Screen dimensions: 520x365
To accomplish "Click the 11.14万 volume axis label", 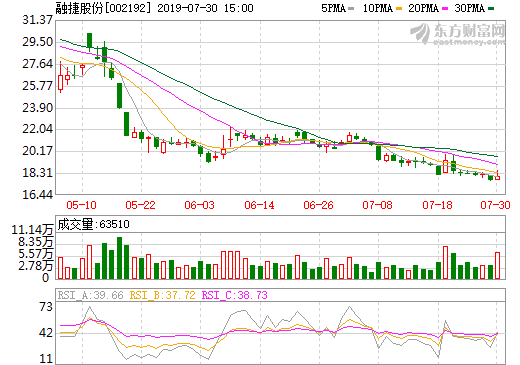I will pos(32,230).
